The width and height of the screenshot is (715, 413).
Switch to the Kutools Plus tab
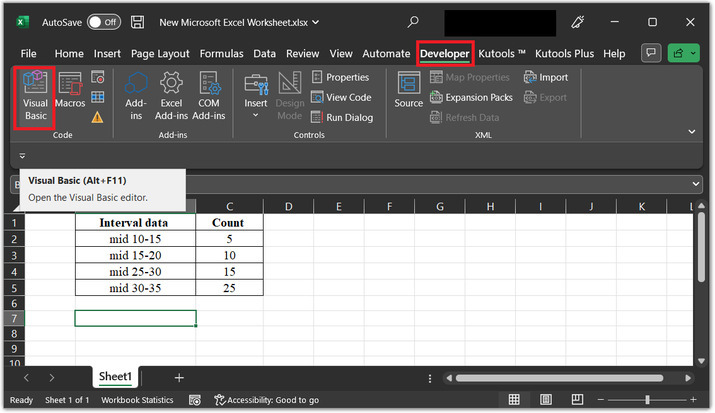(x=565, y=53)
